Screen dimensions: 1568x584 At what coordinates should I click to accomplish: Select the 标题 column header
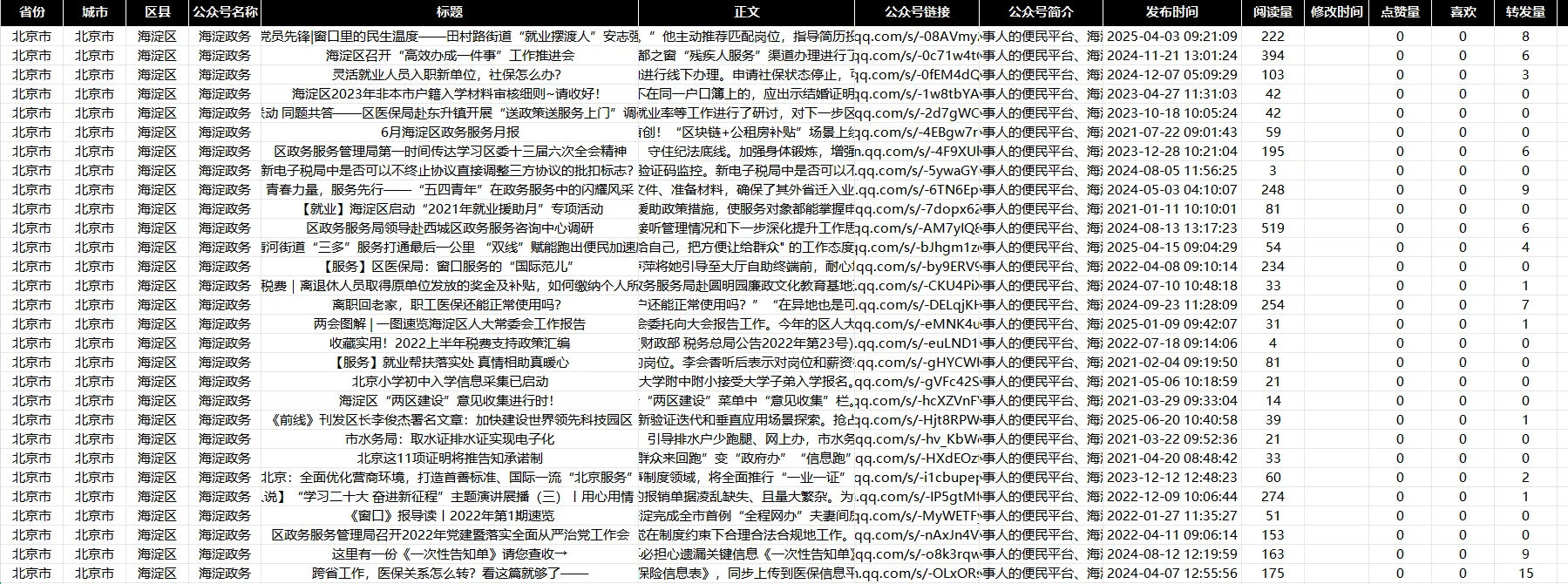[450, 12]
